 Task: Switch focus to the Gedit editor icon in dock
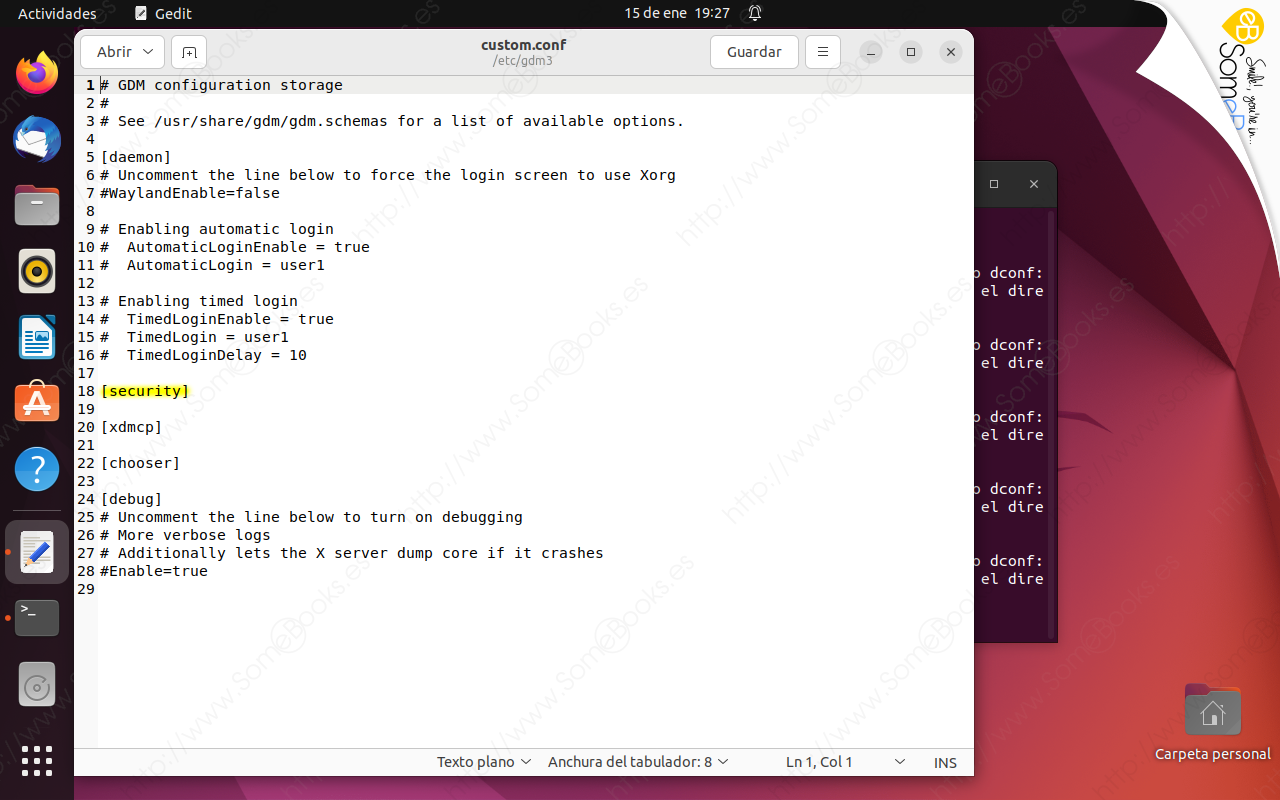coord(37,551)
